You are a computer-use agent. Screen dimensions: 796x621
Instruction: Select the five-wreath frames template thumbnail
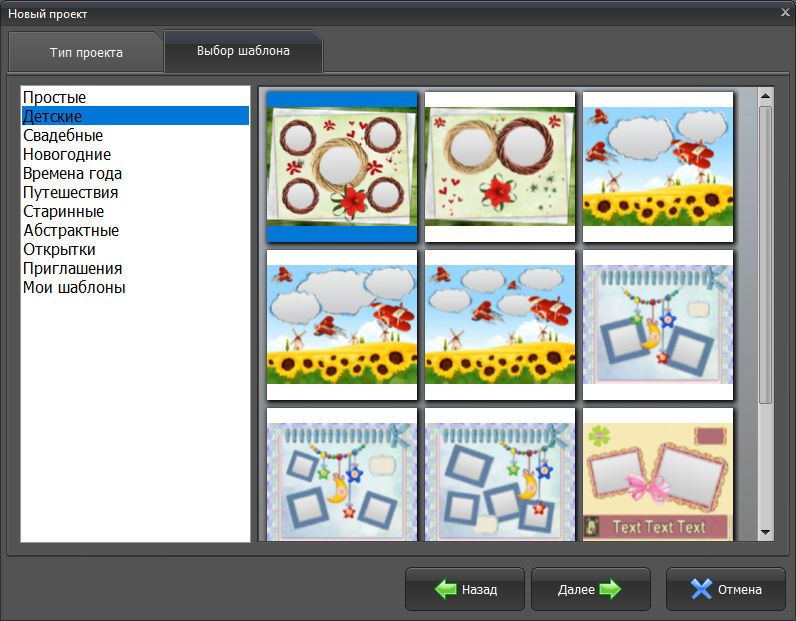pyautogui.click(x=342, y=167)
